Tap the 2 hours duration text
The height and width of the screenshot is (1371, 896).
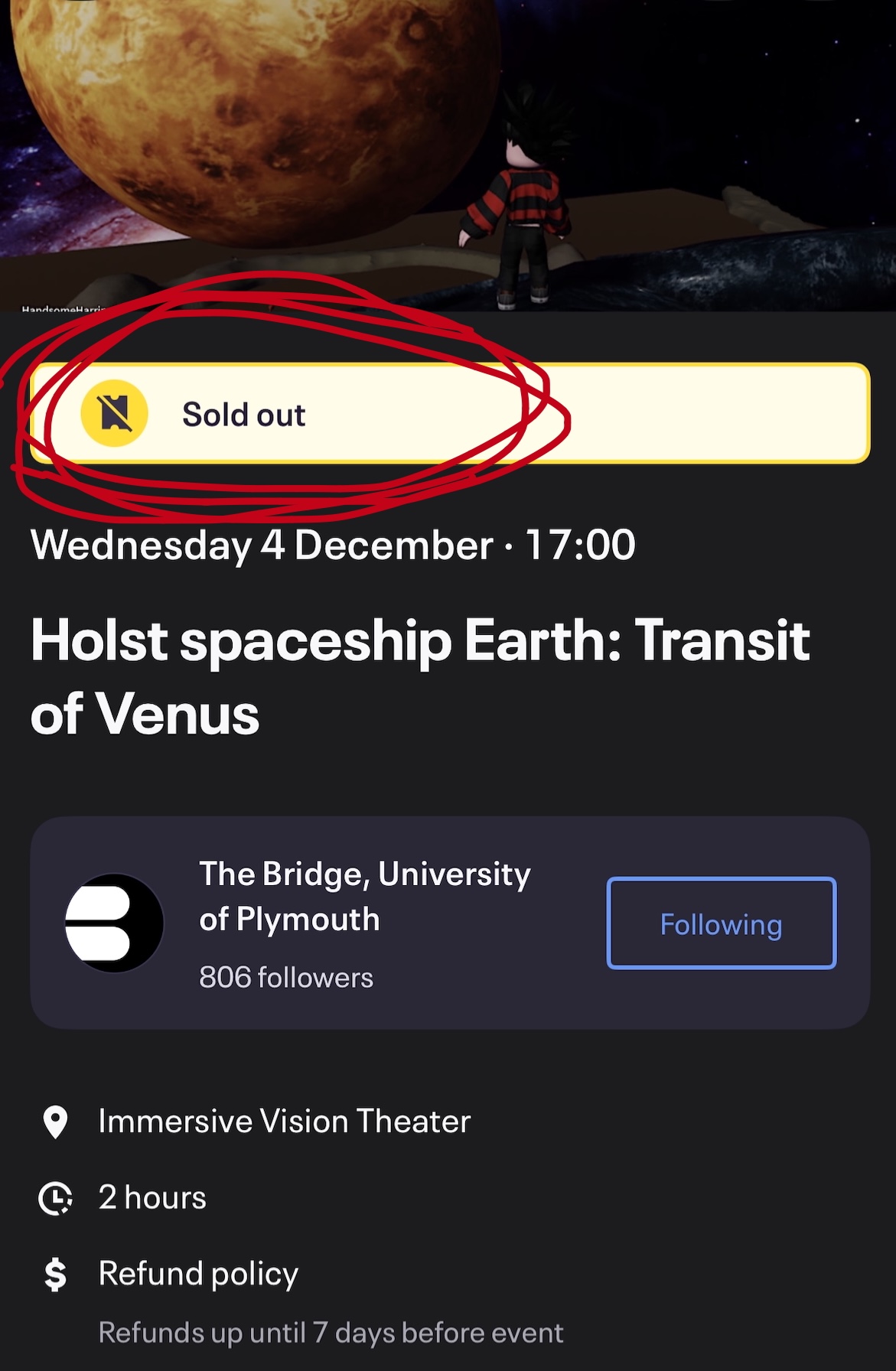pos(152,1197)
